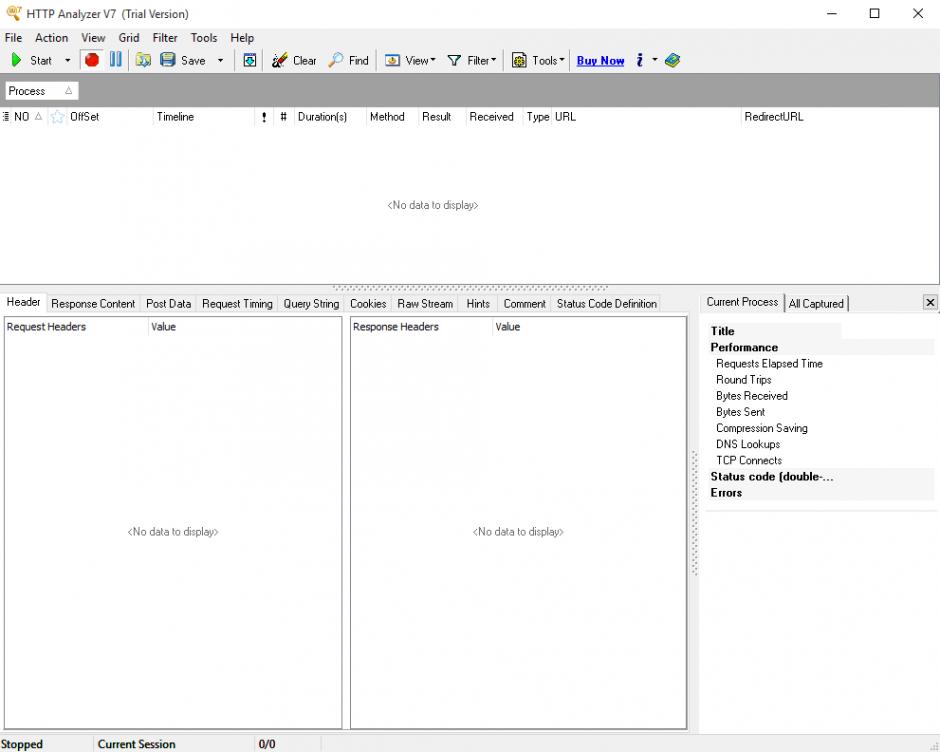Switch to the Comment tab

[525, 303]
